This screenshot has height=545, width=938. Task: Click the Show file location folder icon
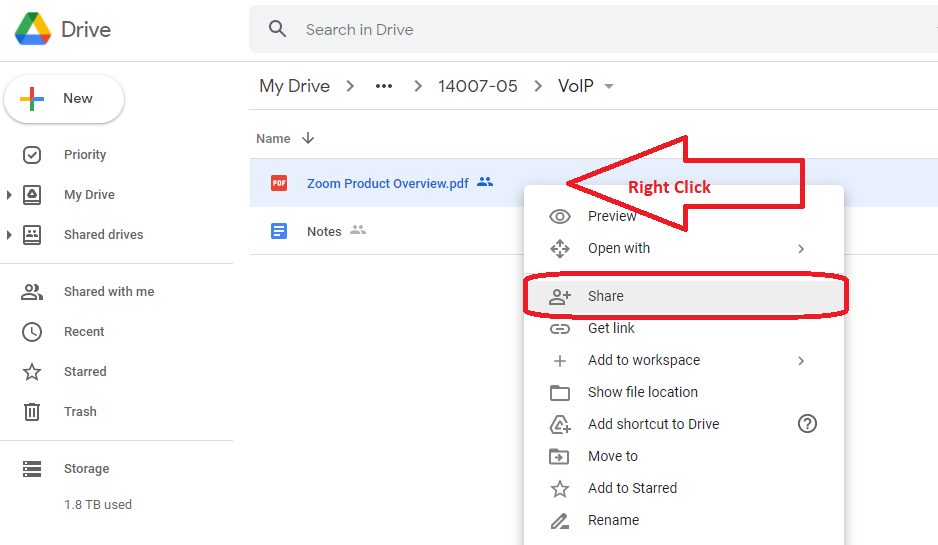560,392
